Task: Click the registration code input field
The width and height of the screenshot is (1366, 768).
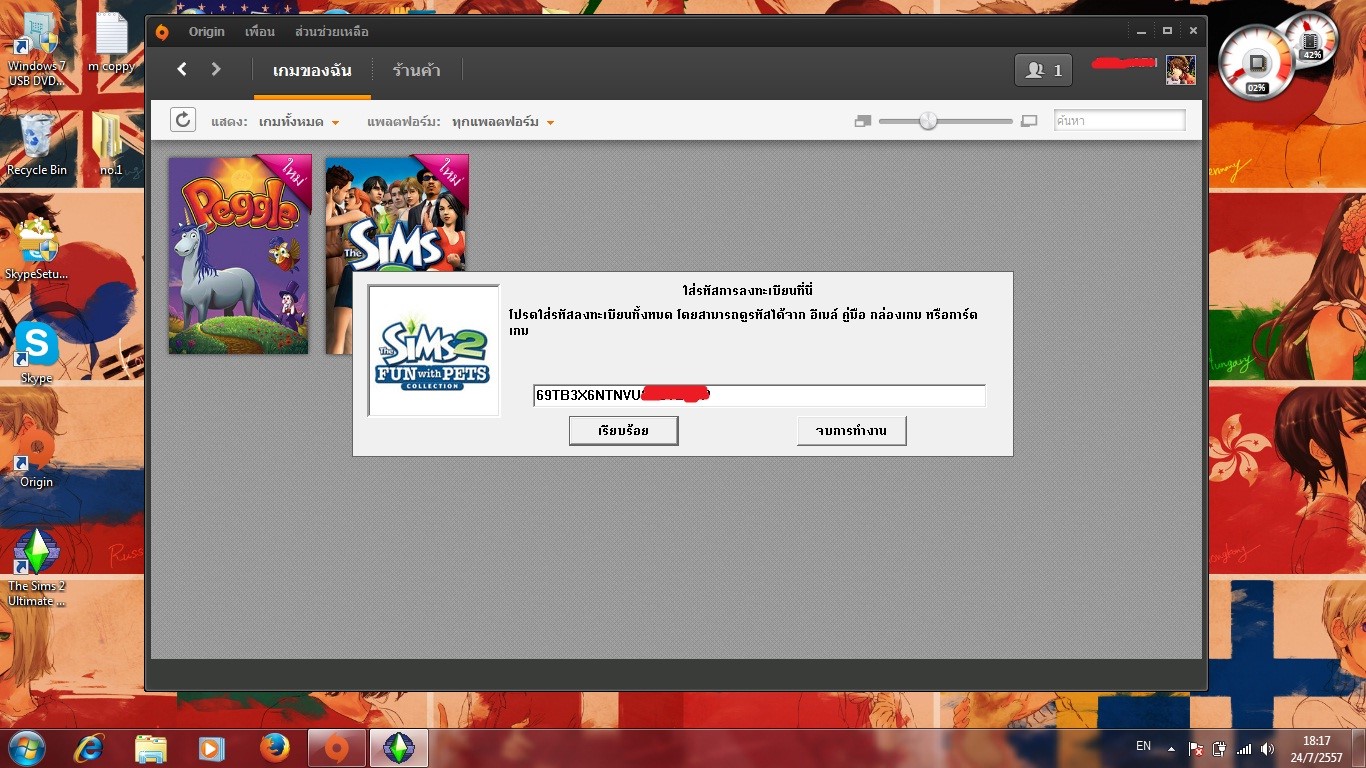Action: pyautogui.click(x=759, y=395)
